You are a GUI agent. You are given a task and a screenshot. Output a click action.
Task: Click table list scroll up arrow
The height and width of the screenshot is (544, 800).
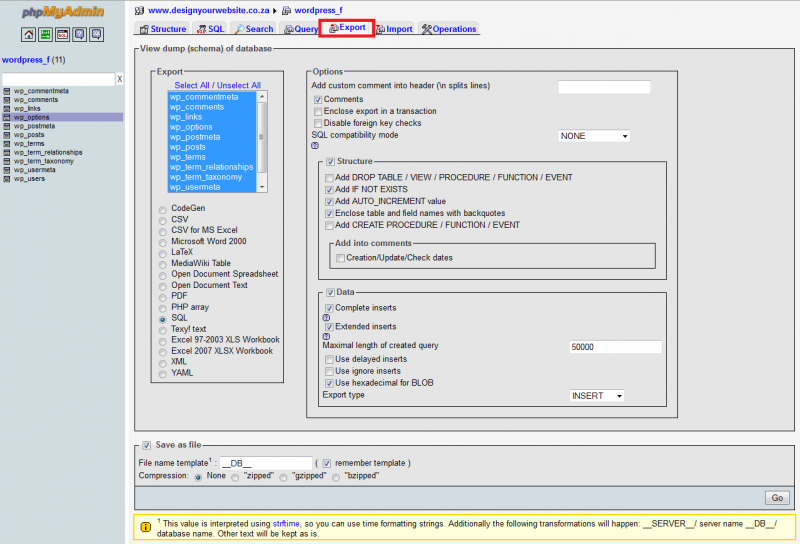tap(262, 96)
